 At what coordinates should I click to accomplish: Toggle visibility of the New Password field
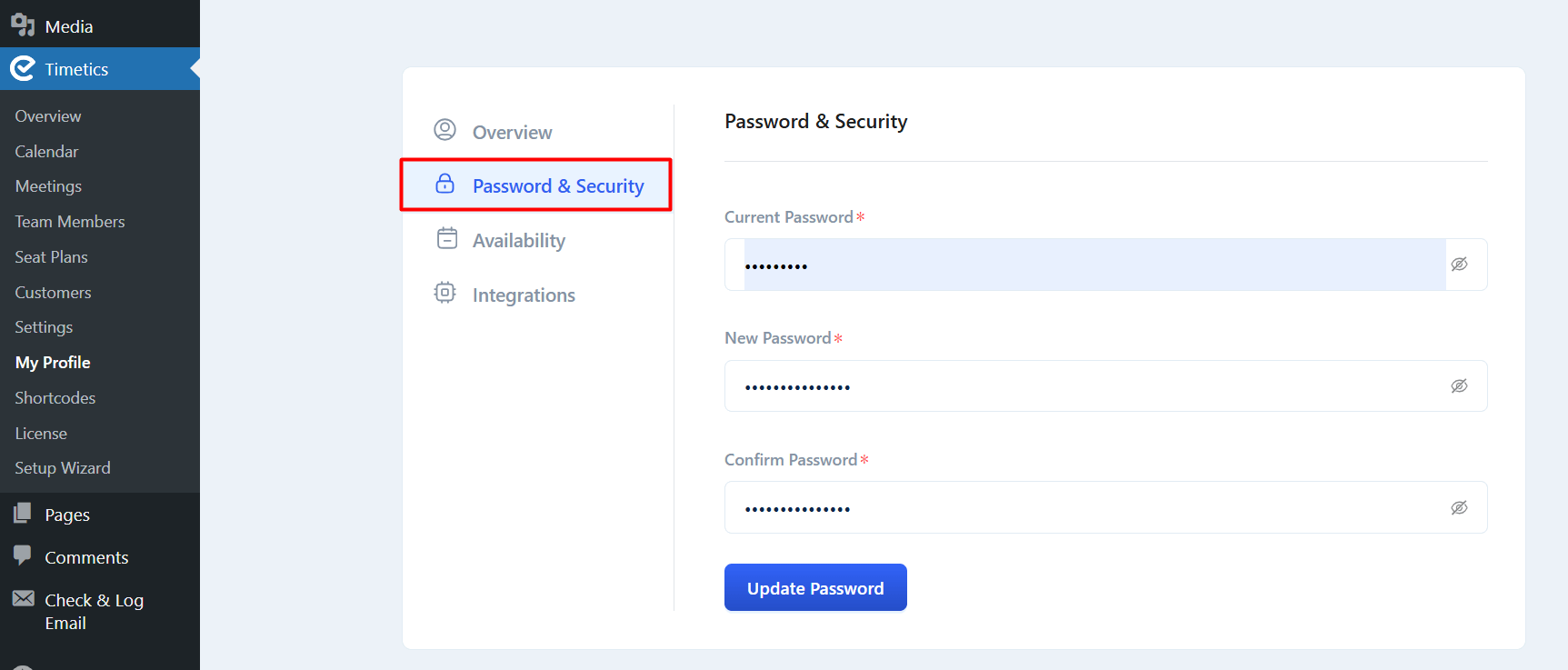pyautogui.click(x=1459, y=386)
